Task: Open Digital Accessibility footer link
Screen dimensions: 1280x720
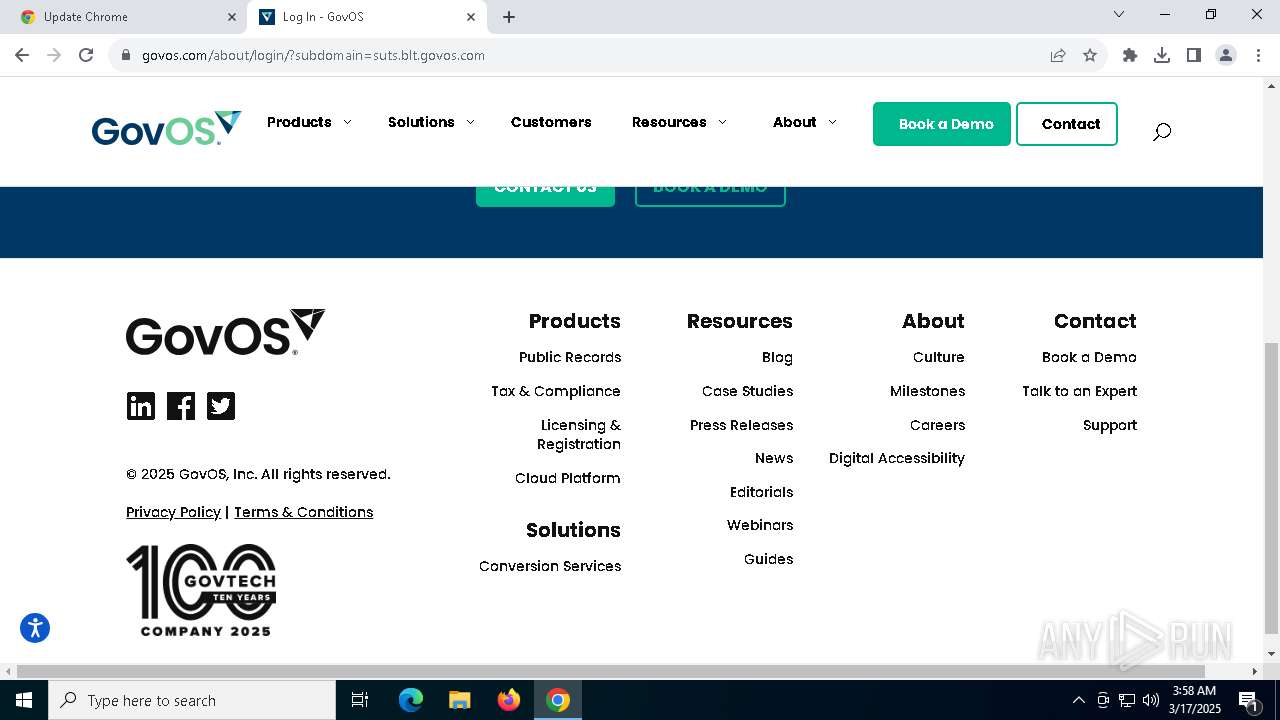Action: [897, 458]
